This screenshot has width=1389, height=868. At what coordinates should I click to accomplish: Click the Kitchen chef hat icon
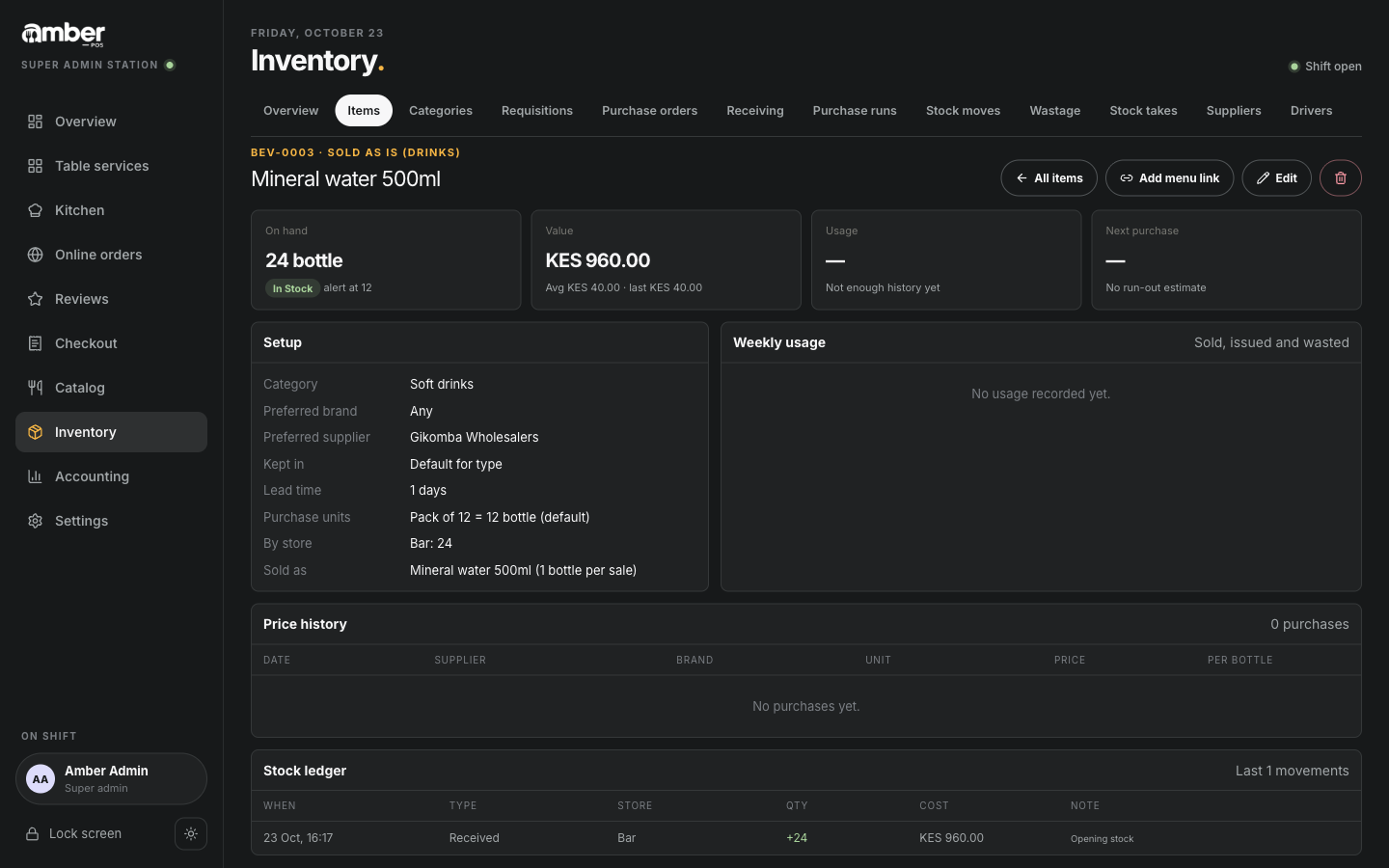pyautogui.click(x=35, y=210)
